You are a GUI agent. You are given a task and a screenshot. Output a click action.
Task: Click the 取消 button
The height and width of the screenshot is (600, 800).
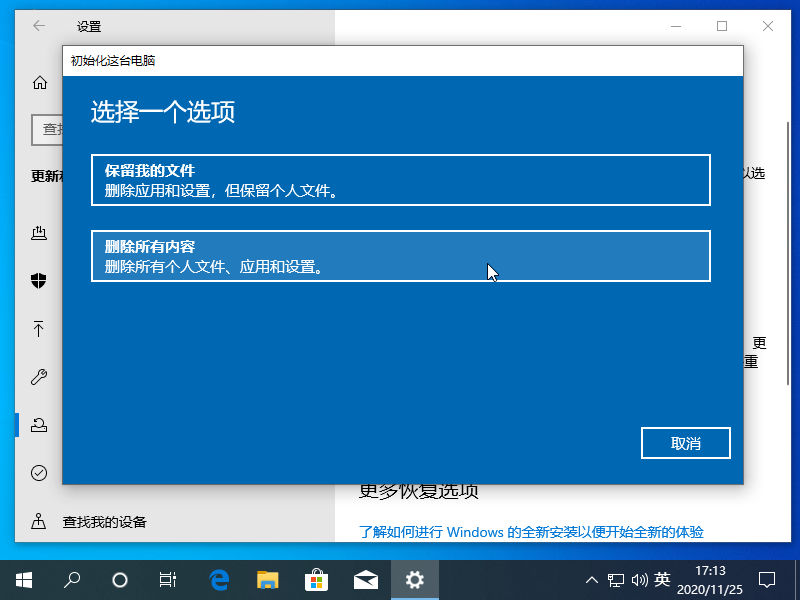685,443
